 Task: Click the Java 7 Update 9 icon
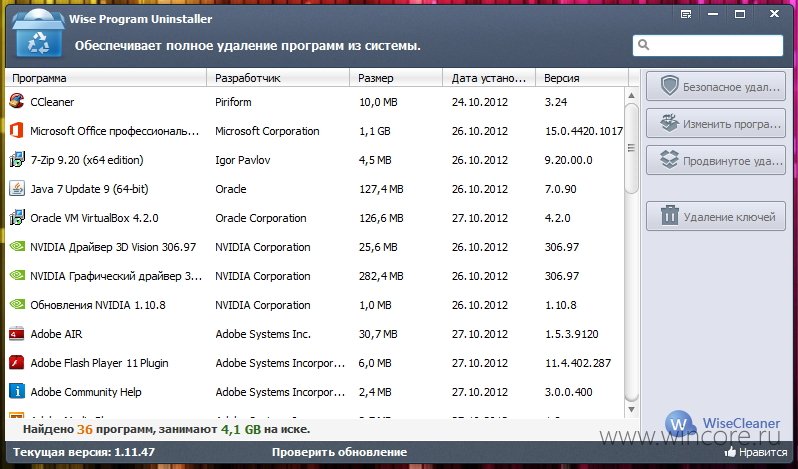click(x=17, y=189)
